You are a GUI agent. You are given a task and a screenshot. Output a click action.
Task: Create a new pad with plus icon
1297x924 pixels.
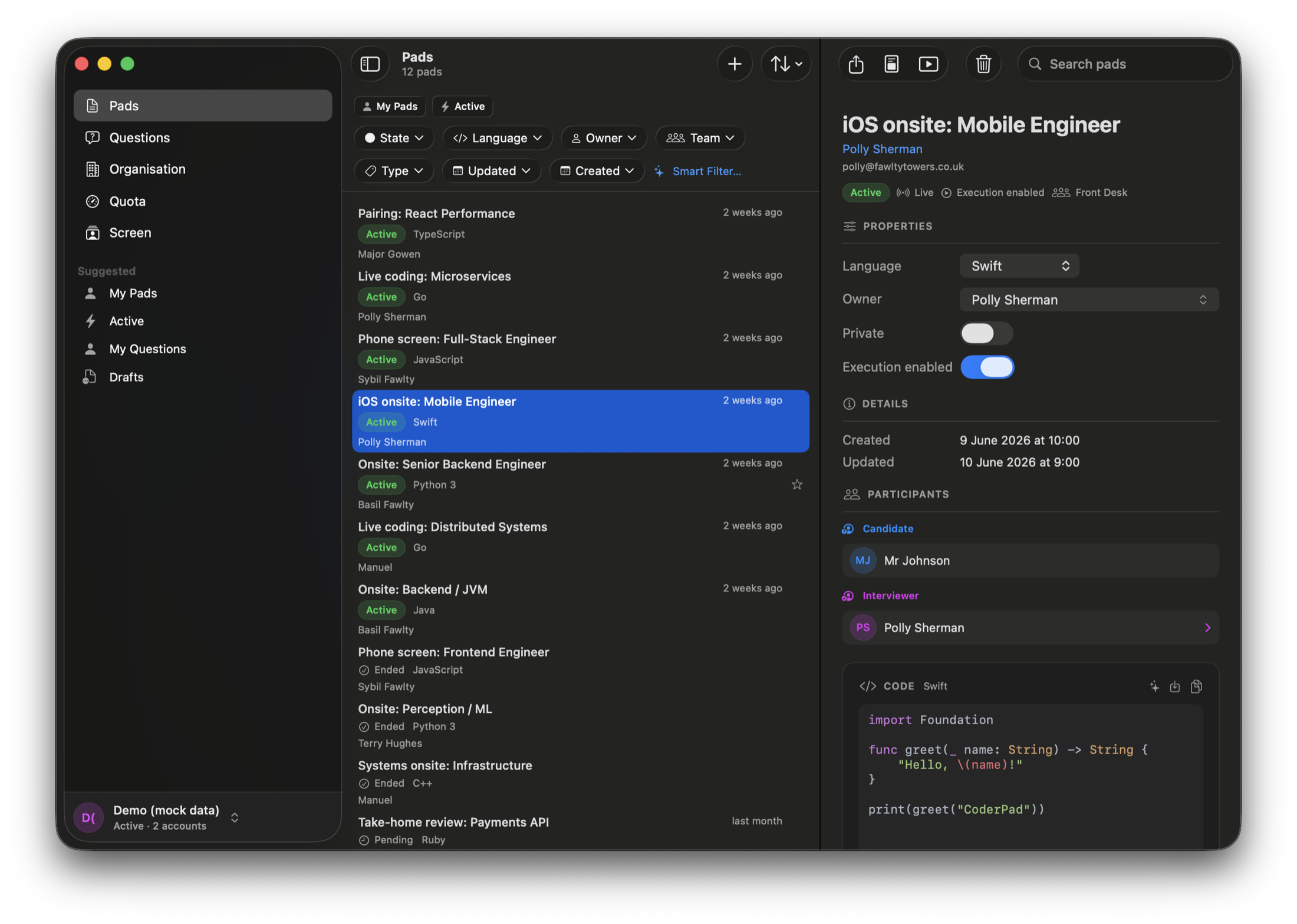click(734, 64)
